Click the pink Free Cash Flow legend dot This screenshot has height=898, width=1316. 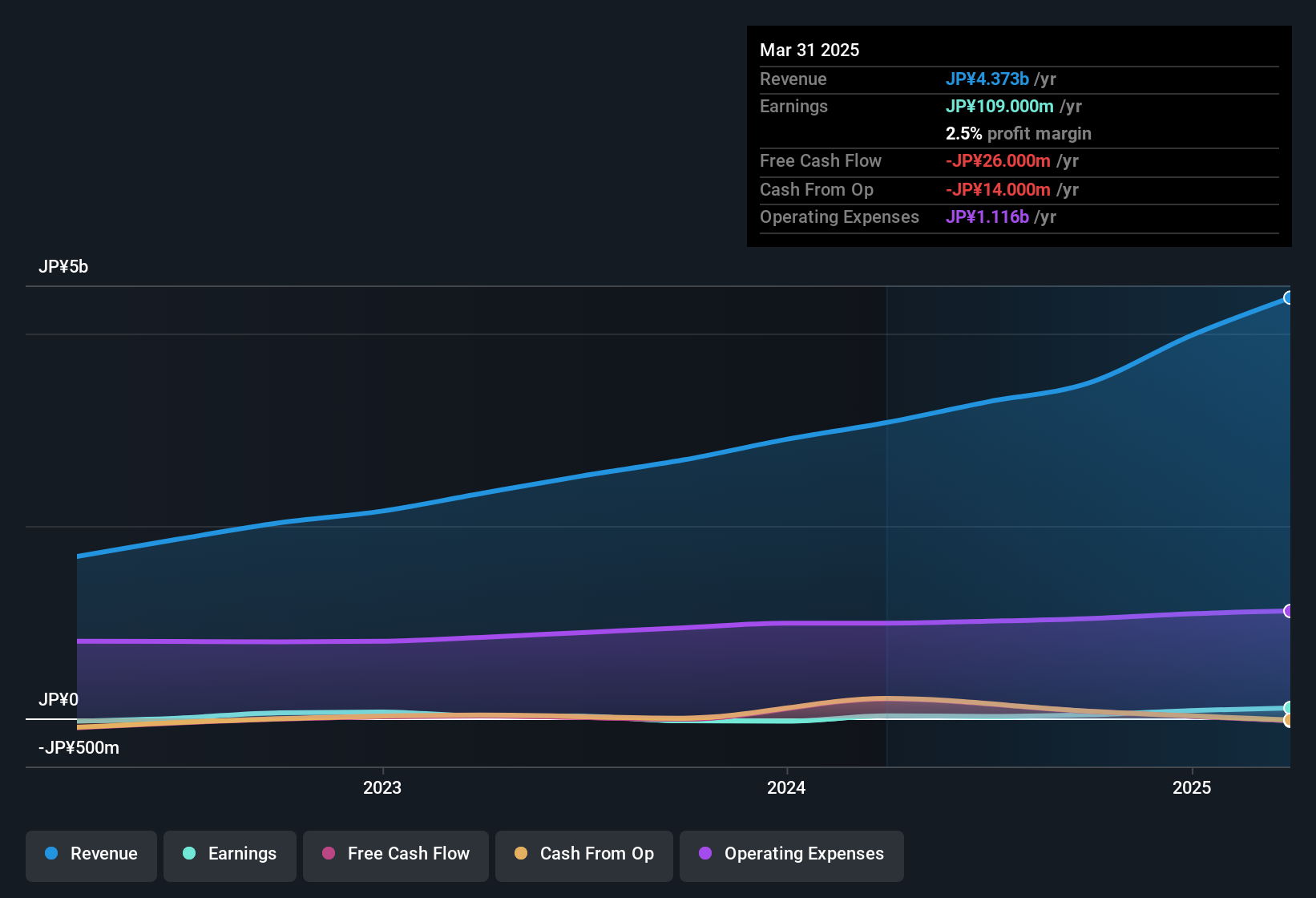[x=329, y=853]
